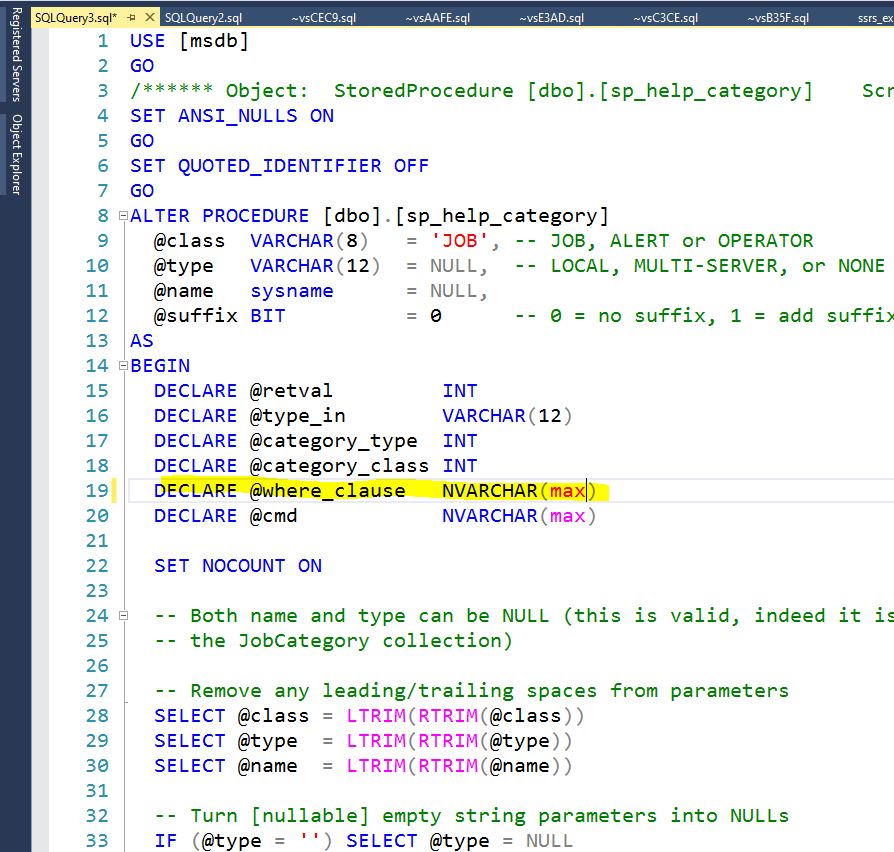Collapse the ALTER PROCEDURE block outline
The height and width of the screenshot is (852, 894).
pyautogui.click(x=123, y=216)
